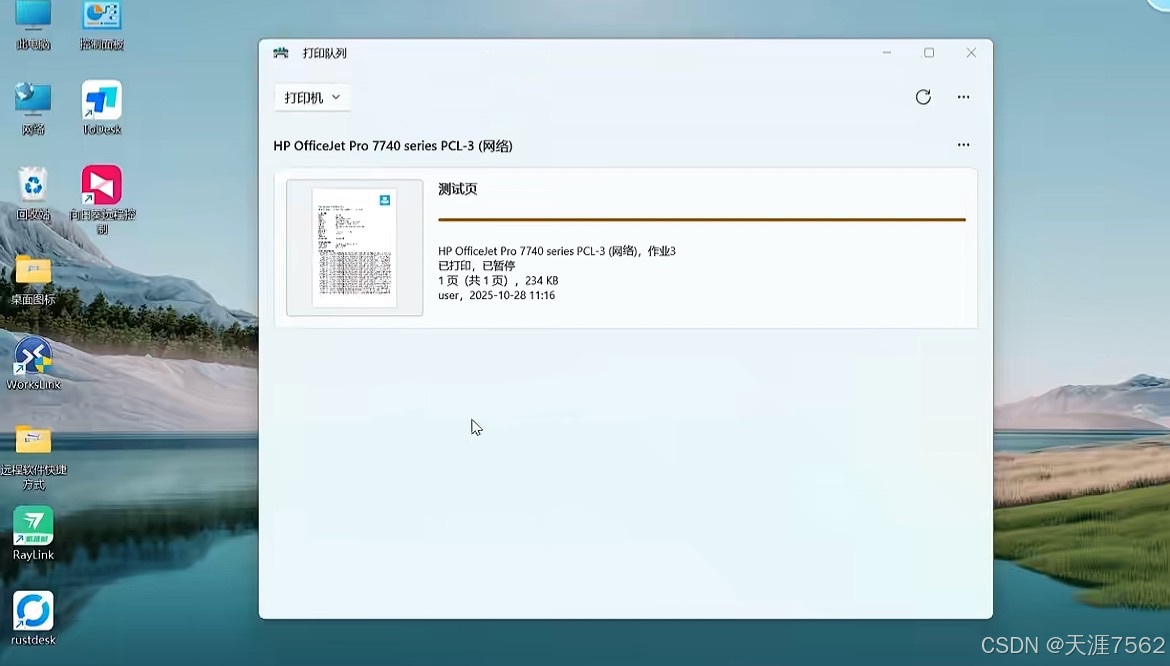Click the HP OfficeJet Pro 7740 printer heading
This screenshot has width=1170, height=666.
[392, 146]
